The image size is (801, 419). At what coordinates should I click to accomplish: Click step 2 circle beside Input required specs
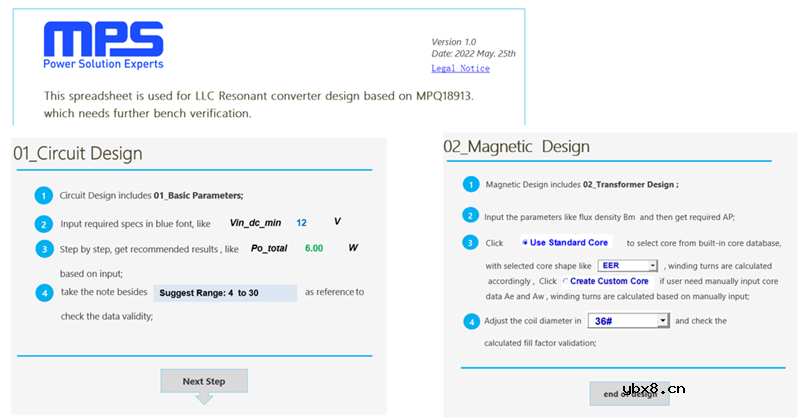click(x=43, y=224)
